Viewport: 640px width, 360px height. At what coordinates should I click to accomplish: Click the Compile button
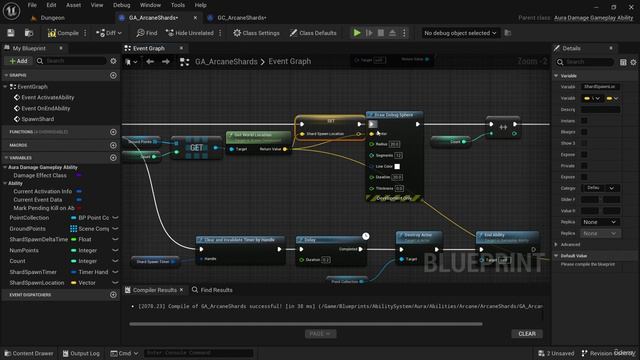tap(63, 33)
